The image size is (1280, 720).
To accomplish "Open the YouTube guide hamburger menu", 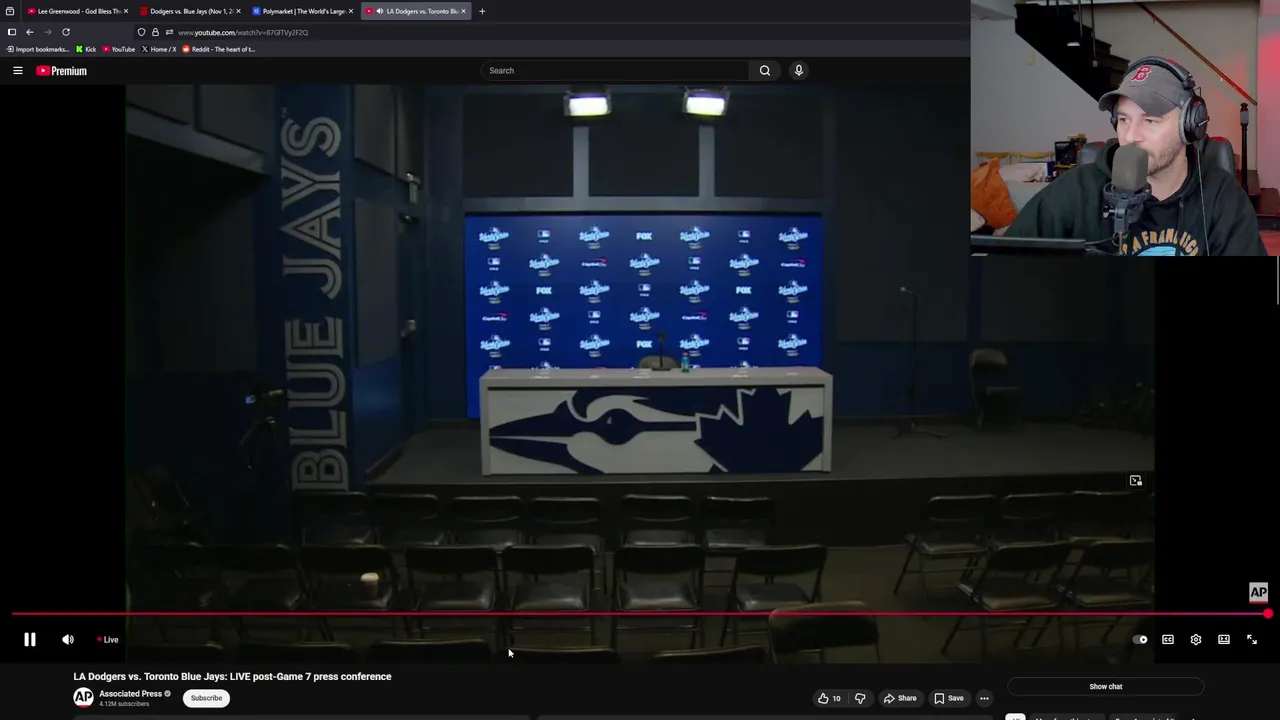I will 18,71.
